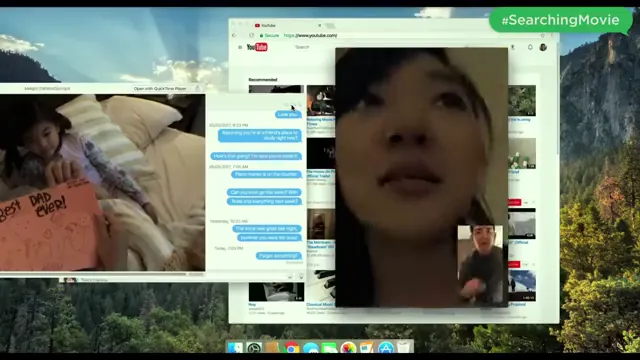
Task: Click the YouTube upload icon
Action: (x=513, y=47)
